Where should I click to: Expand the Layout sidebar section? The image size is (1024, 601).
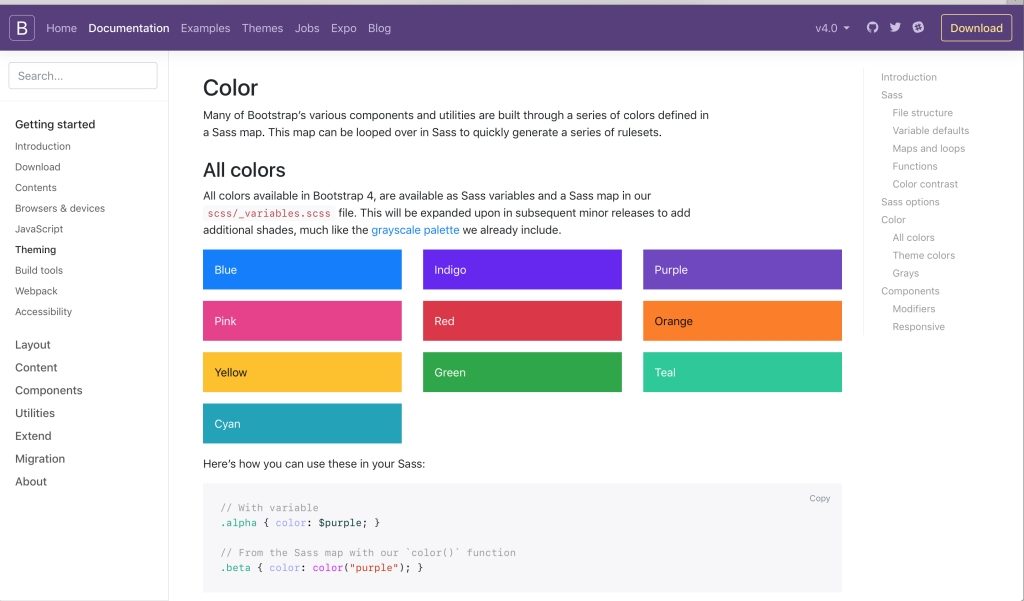point(33,345)
